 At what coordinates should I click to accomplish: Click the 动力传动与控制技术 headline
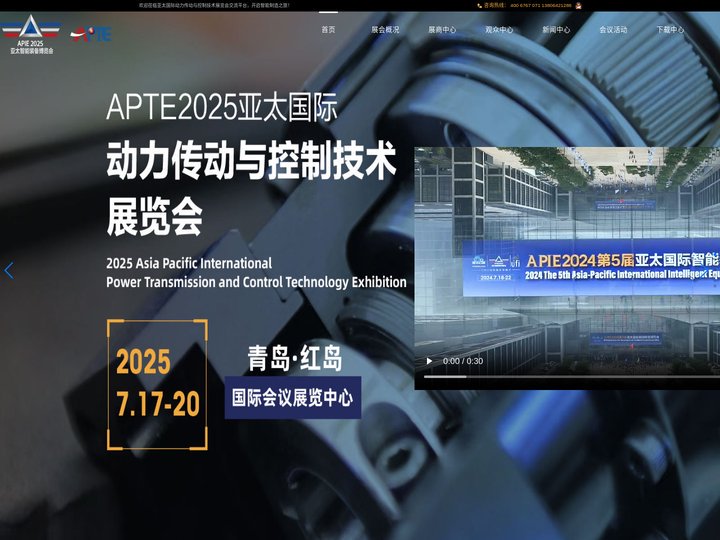click(x=251, y=160)
